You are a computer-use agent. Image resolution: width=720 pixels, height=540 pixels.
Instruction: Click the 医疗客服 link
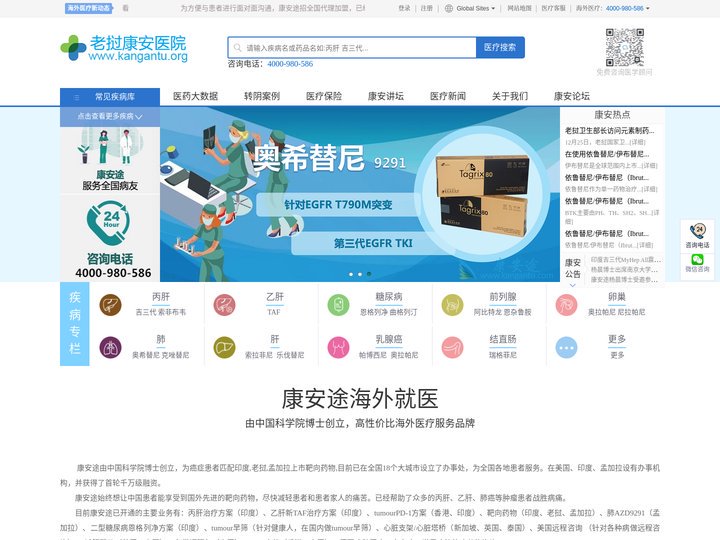553,8
